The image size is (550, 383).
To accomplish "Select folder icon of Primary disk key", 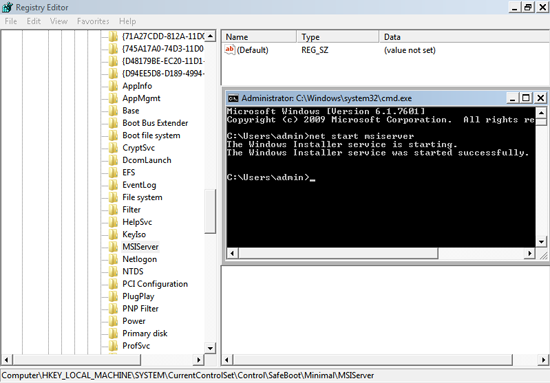I will 113,333.
